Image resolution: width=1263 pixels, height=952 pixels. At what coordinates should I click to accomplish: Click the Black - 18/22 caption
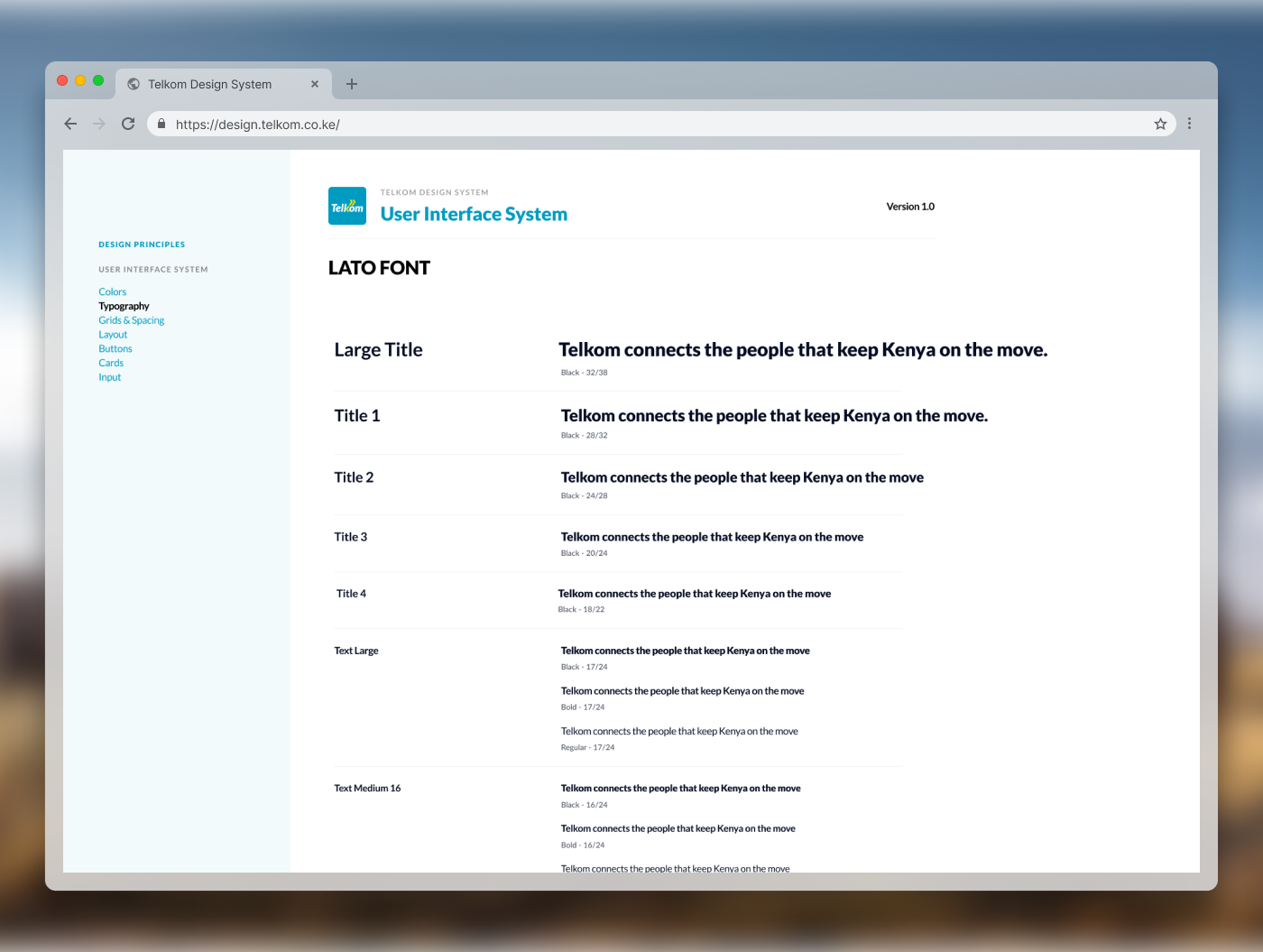pos(581,610)
